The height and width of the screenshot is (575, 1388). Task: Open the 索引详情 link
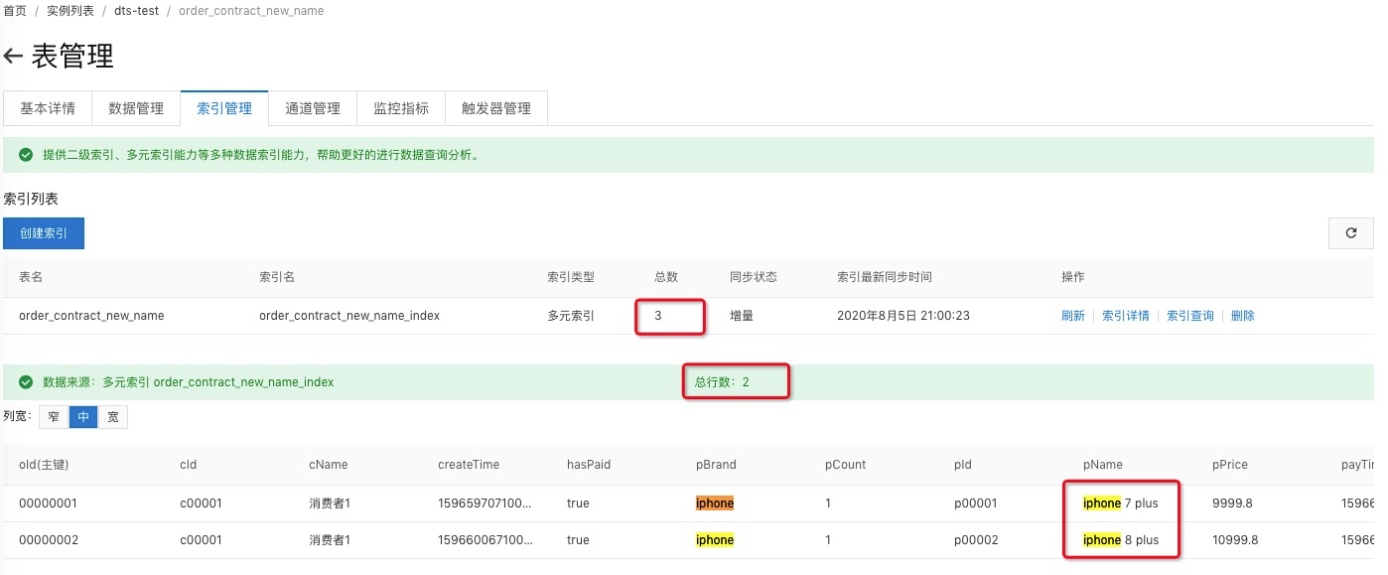pyautogui.click(x=1126, y=316)
